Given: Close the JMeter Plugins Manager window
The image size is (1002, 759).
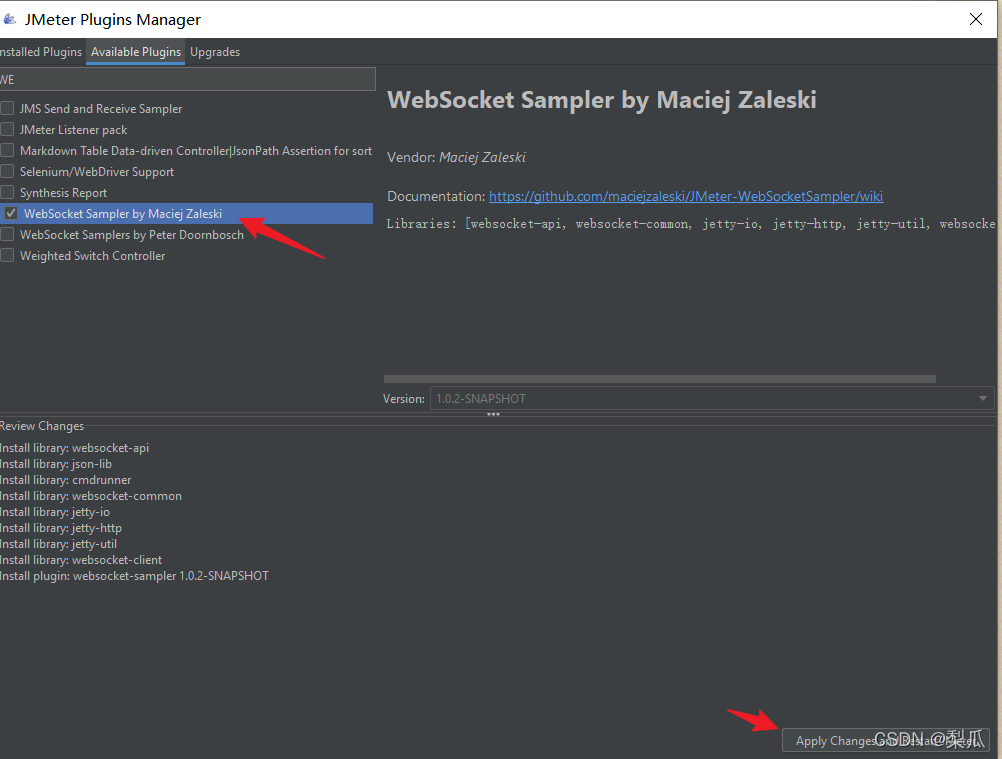Looking at the screenshot, I should [x=975, y=19].
